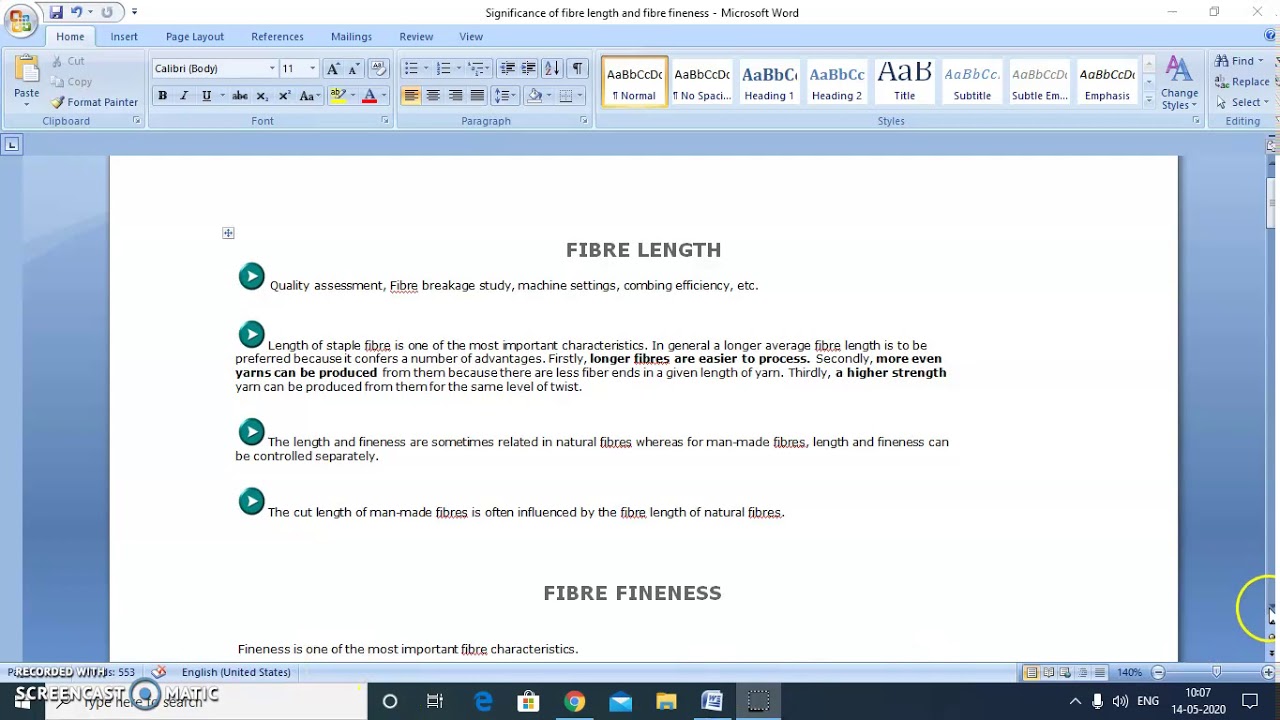Click the 140% zoom level

pos(1130,673)
